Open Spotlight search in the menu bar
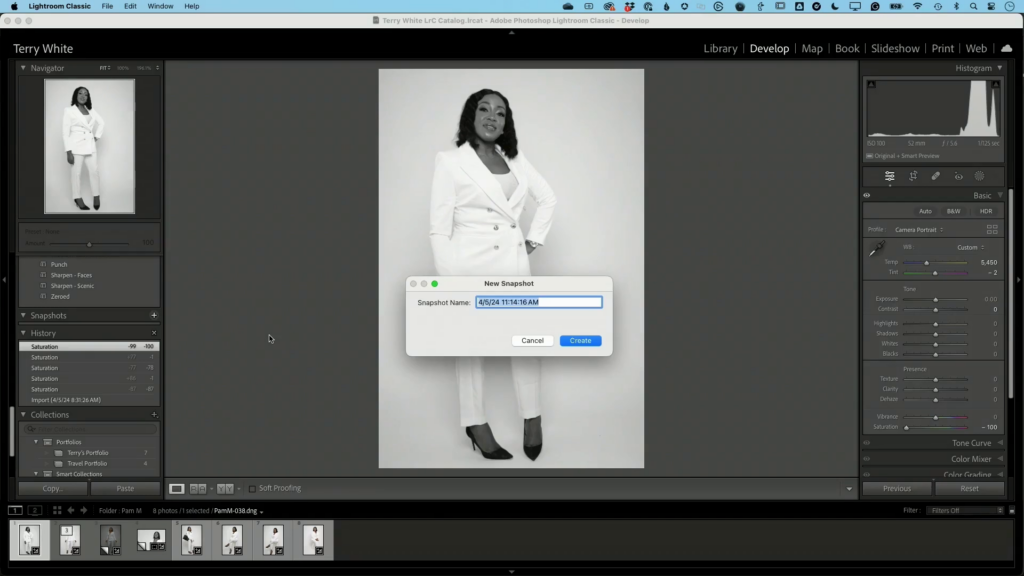The height and width of the screenshot is (576, 1024). (974, 7)
